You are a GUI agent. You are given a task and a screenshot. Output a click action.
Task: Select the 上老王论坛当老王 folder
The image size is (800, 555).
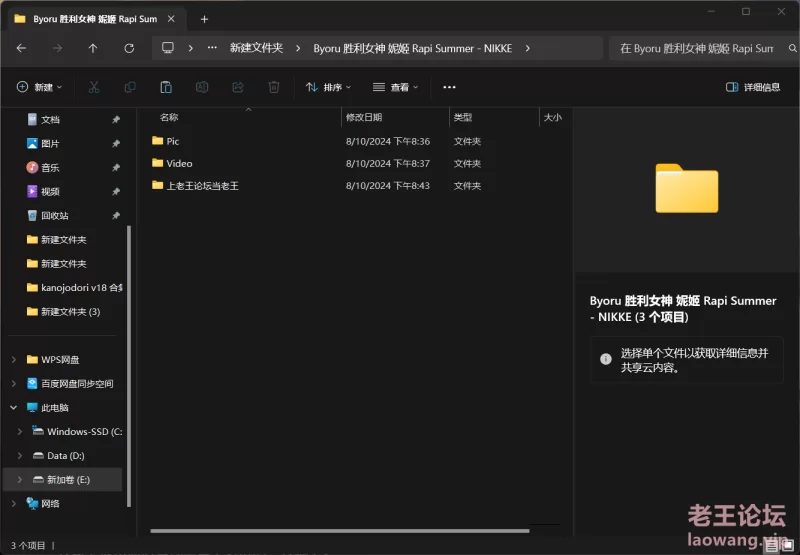[x=195, y=186]
